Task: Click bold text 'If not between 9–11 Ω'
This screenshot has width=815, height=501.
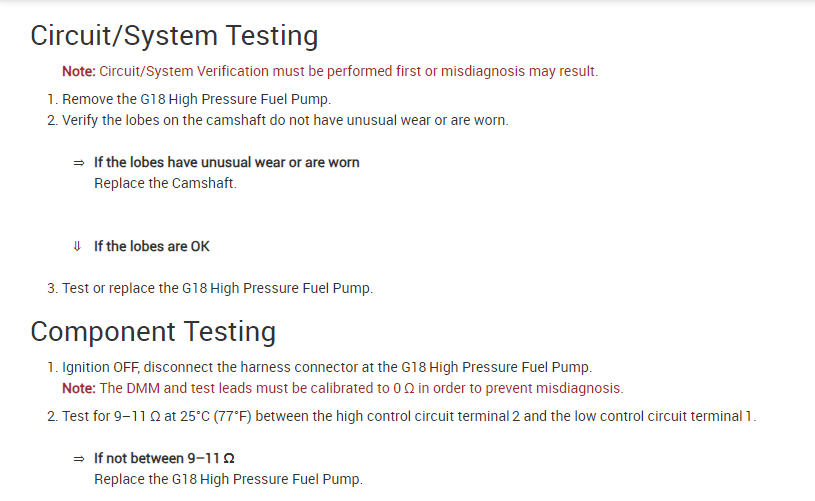Action: [x=165, y=458]
